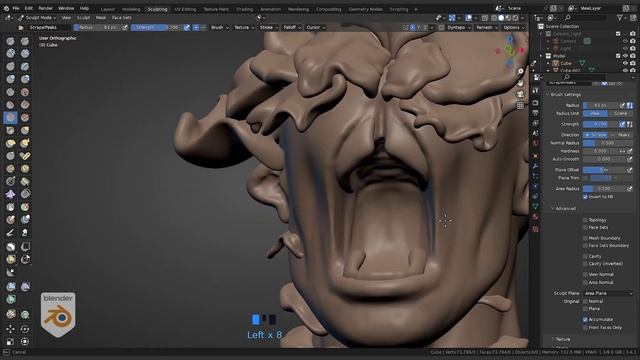Click the viewport pan hand gizmo
This screenshot has width=640, height=360.
click(520, 83)
